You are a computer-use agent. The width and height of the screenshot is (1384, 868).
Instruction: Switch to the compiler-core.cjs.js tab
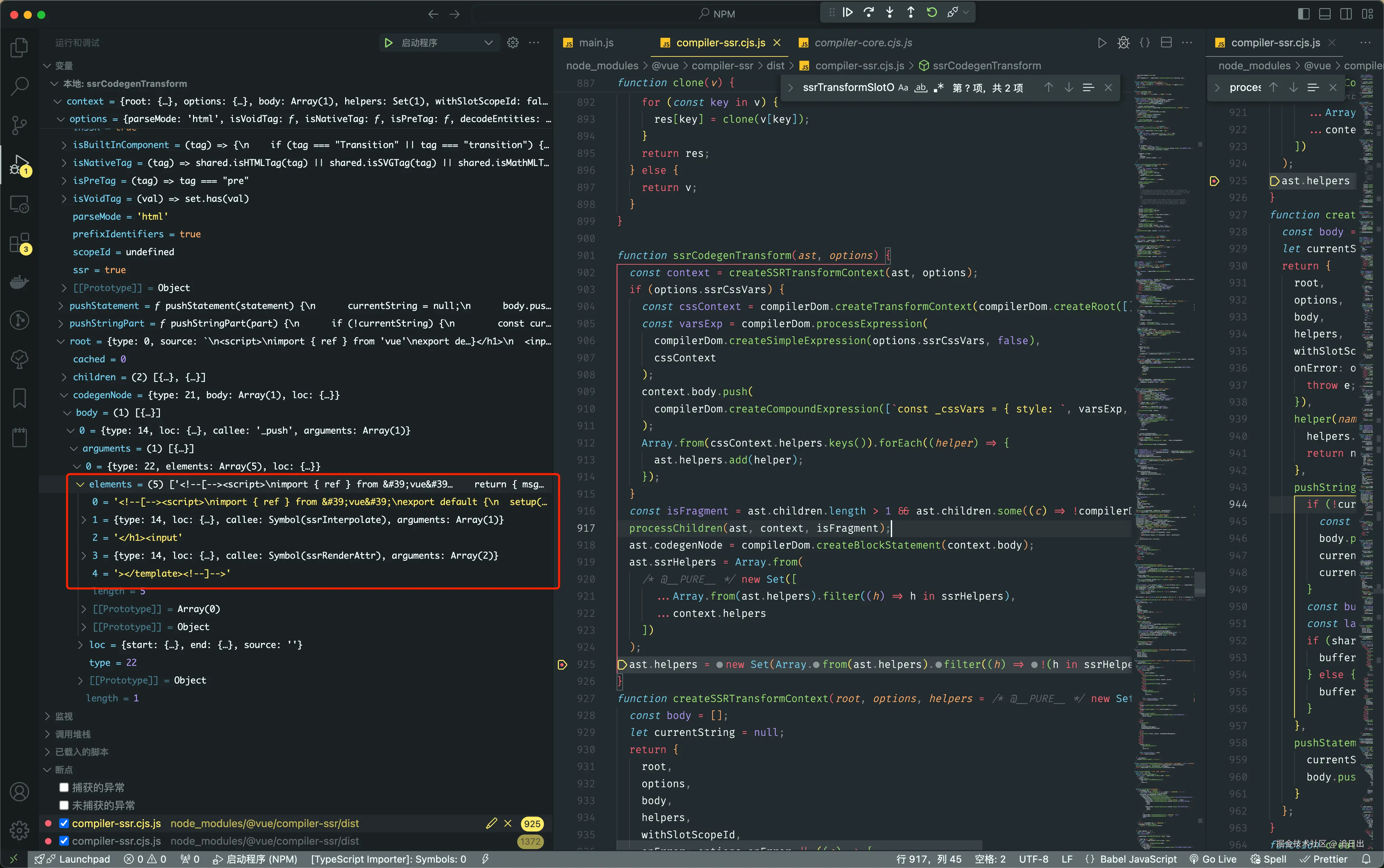(x=863, y=43)
